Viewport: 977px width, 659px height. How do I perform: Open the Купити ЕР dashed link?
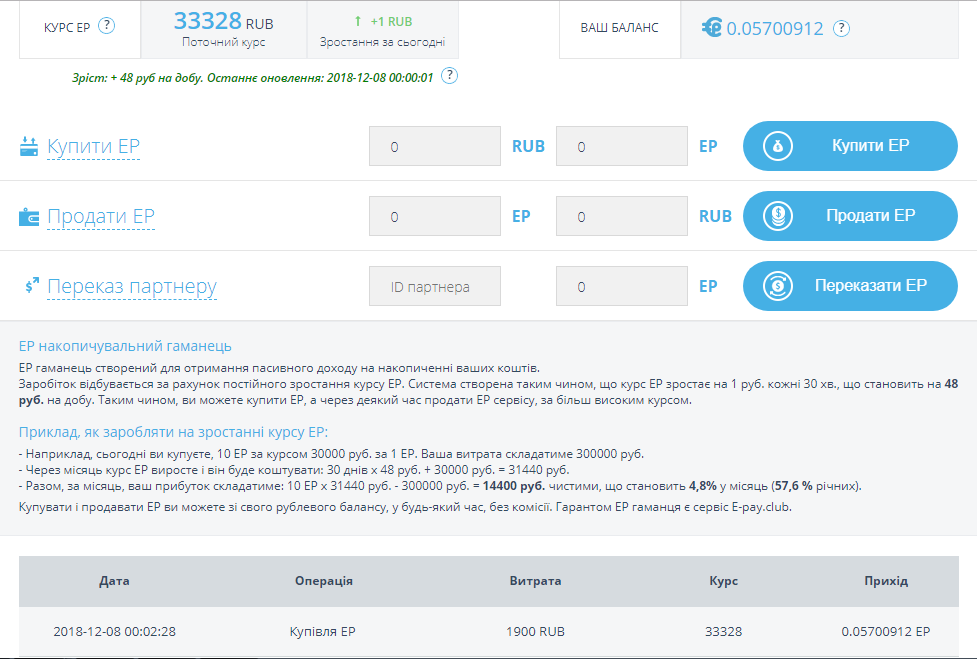pyautogui.click(x=93, y=147)
